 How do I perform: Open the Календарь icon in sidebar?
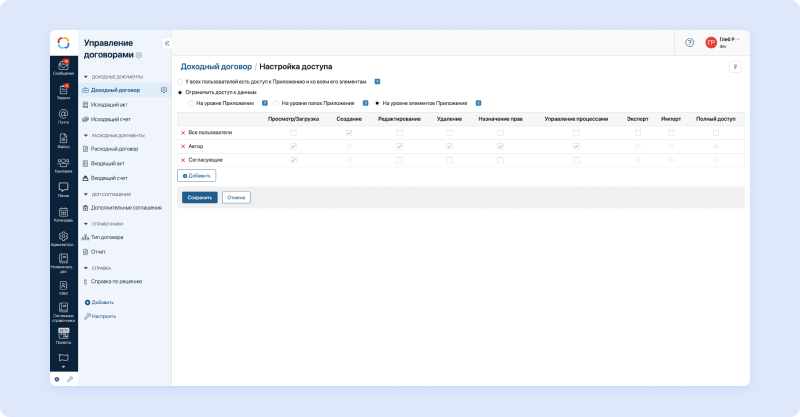tap(63, 213)
